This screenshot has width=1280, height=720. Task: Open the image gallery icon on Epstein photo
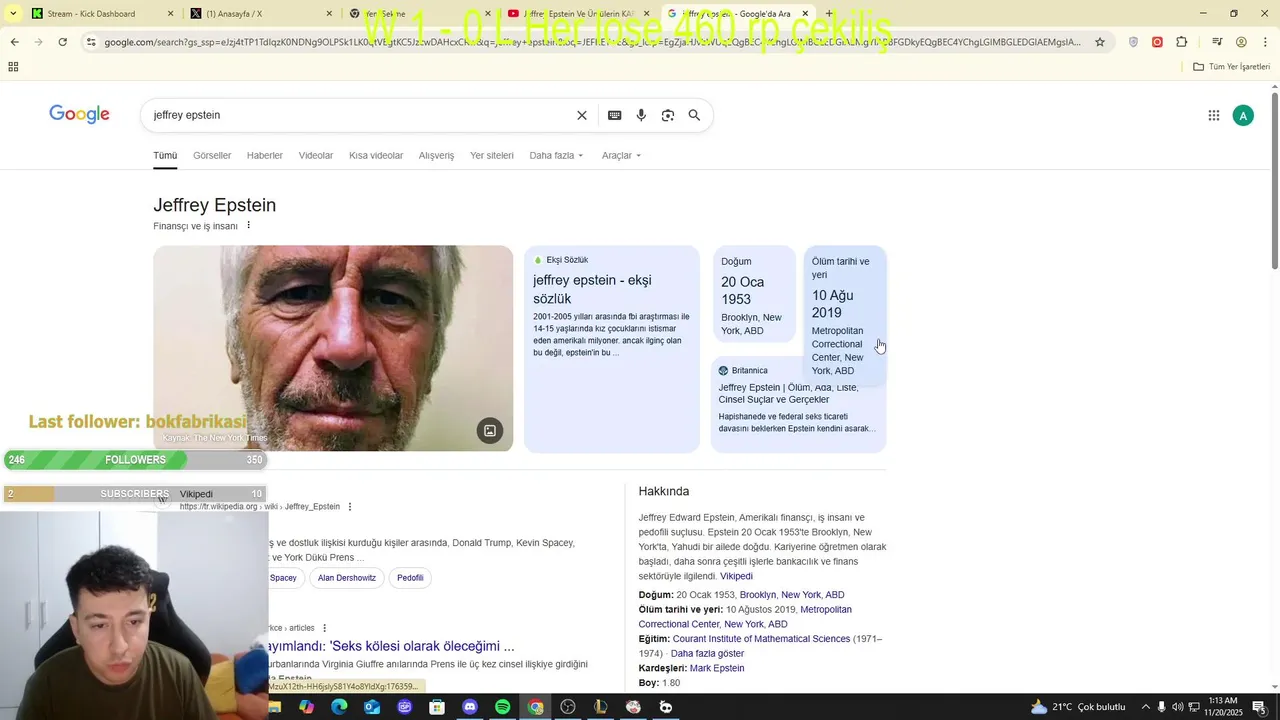490,431
